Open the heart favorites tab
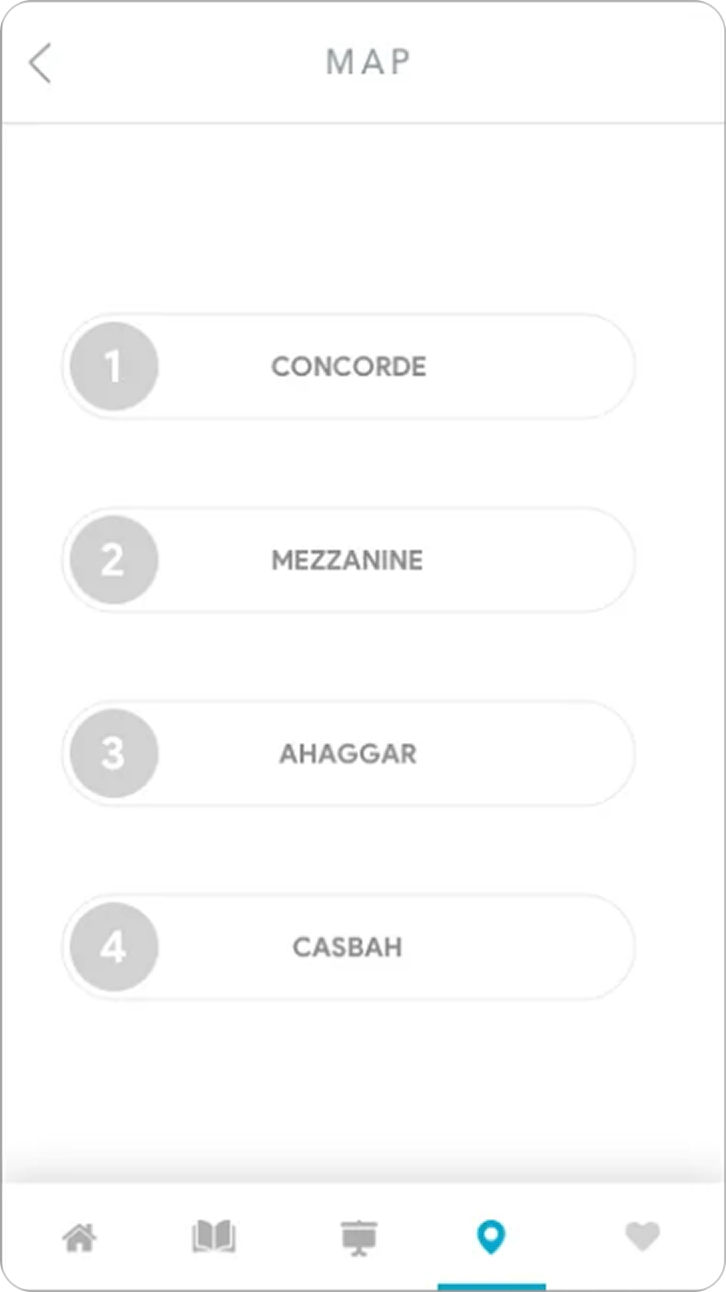 click(x=642, y=1238)
